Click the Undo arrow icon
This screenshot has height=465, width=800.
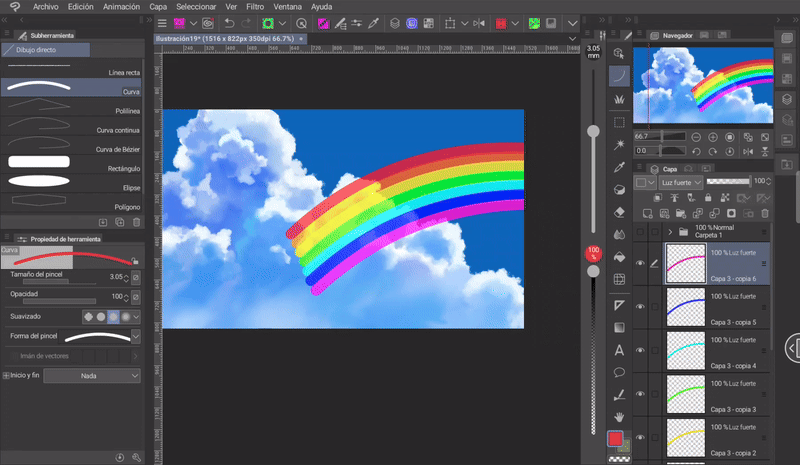[x=229, y=23]
